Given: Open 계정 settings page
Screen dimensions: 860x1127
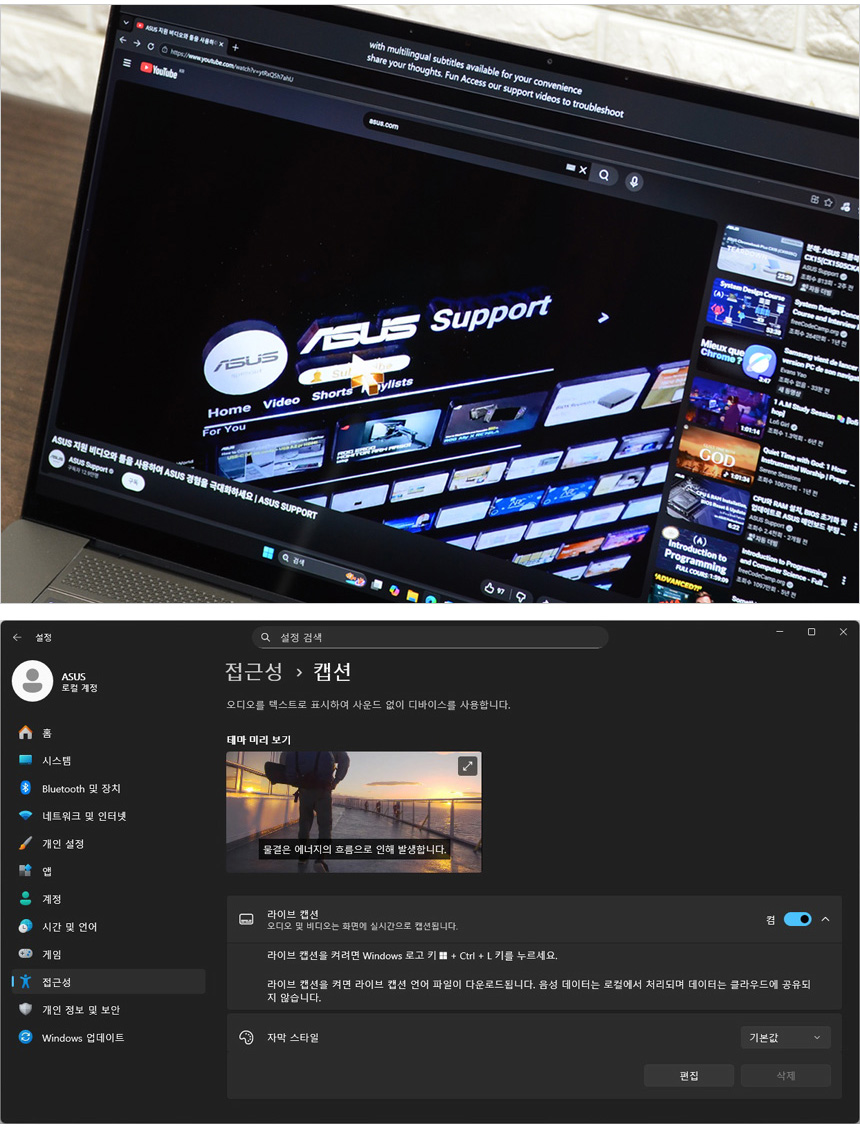Looking at the screenshot, I should 51,899.
